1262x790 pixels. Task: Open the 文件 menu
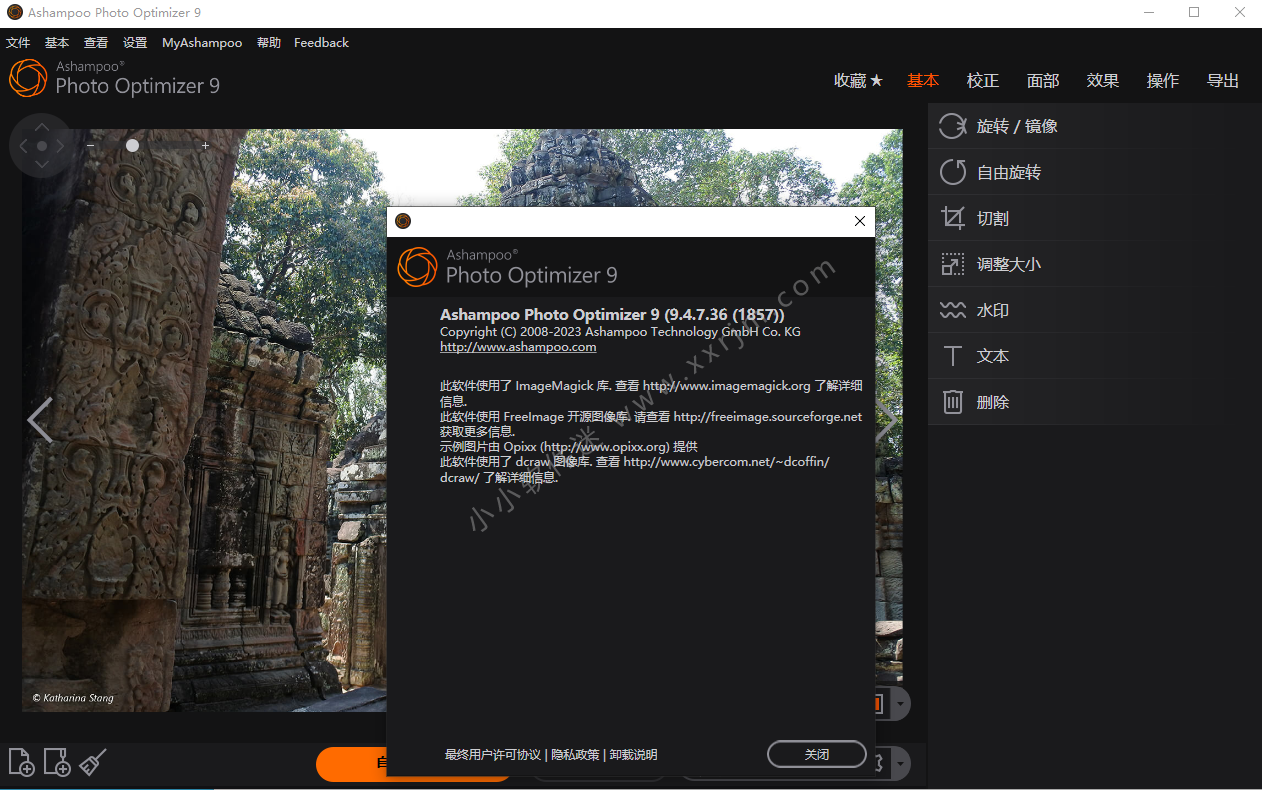18,43
